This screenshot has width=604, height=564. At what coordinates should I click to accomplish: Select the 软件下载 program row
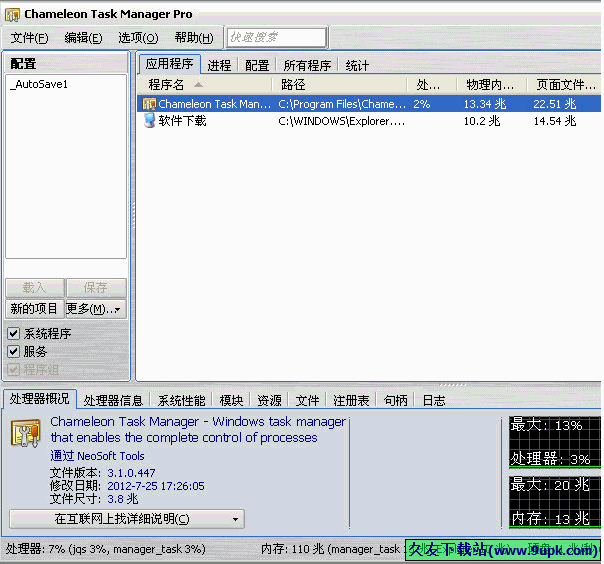point(369,121)
